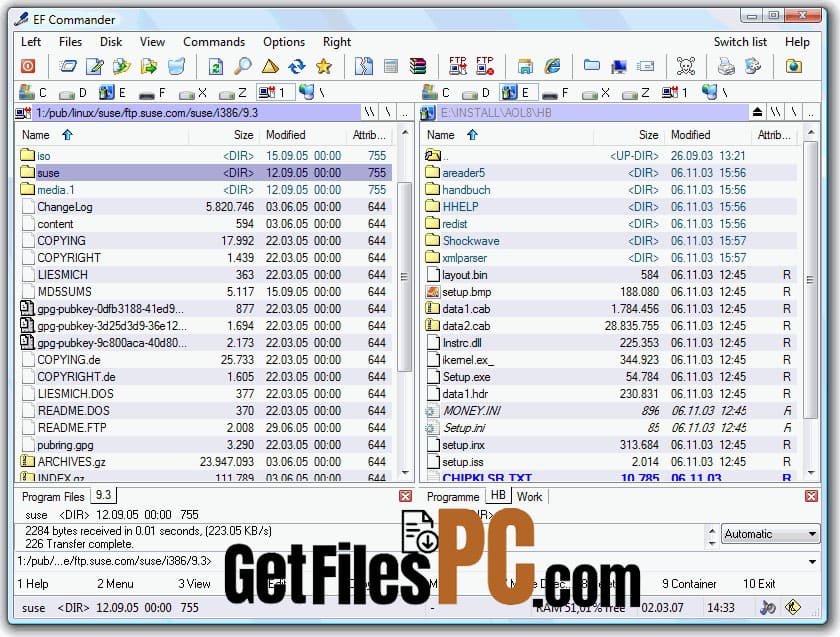The width and height of the screenshot is (840, 637).
Task: Click the diamond icon in status bar corner
Action: [793, 608]
